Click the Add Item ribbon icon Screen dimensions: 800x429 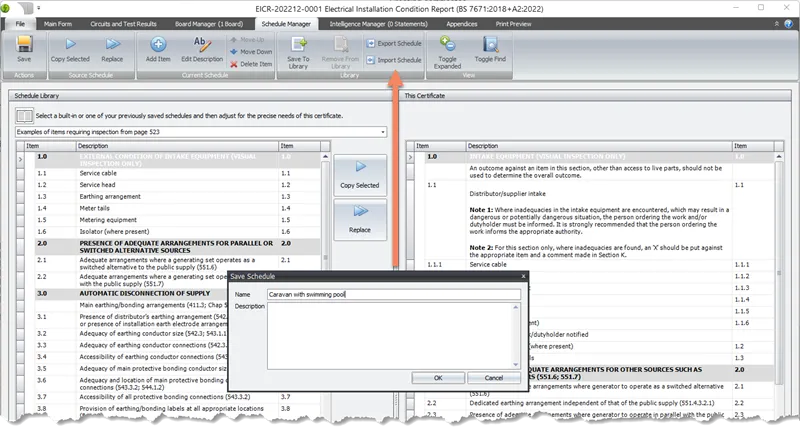point(158,49)
